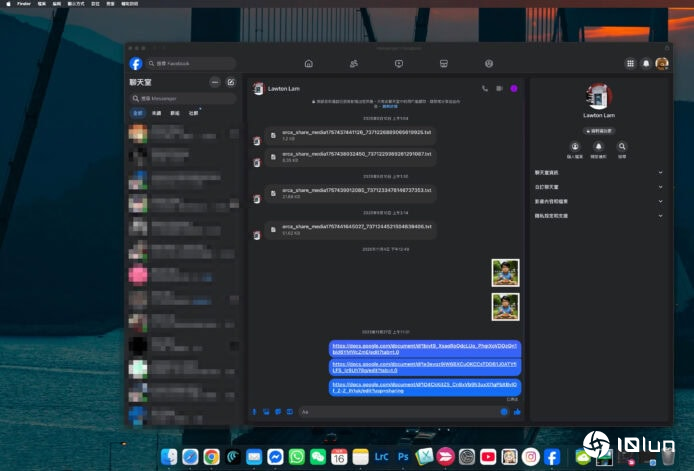This screenshot has height=471, width=694.
Task: Click the compose new message icon
Action: [231, 82]
